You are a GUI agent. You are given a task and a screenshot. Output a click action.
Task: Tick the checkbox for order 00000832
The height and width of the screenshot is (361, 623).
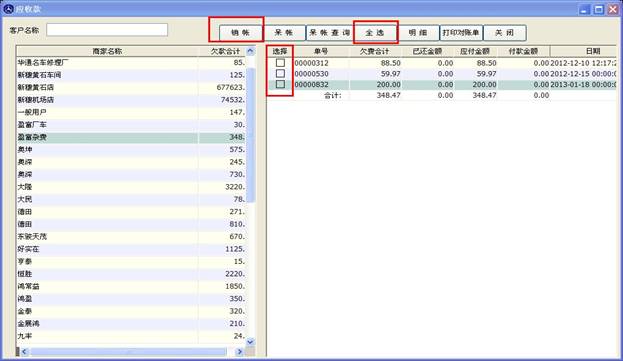pyautogui.click(x=280, y=84)
